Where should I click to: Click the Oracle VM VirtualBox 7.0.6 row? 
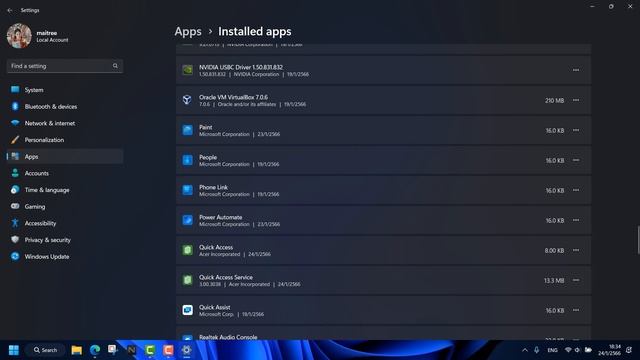383,100
